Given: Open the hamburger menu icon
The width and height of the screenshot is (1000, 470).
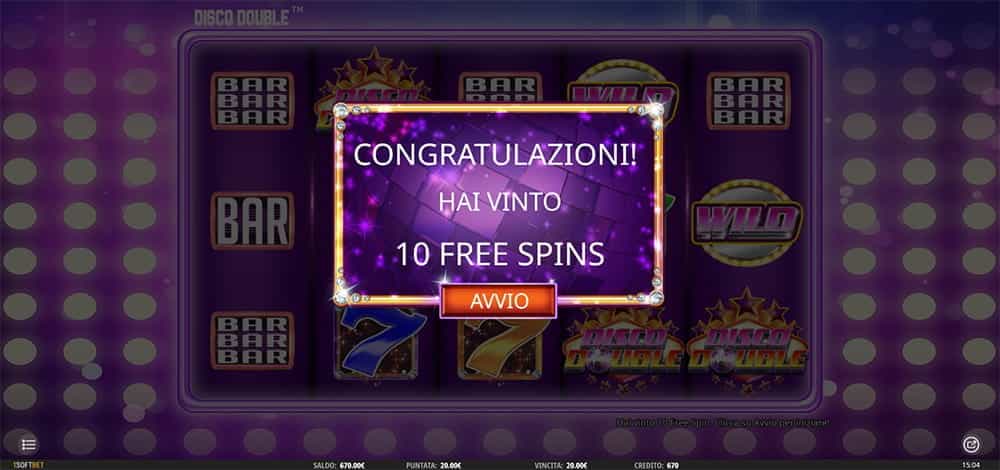Looking at the screenshot, I should 28,444.
